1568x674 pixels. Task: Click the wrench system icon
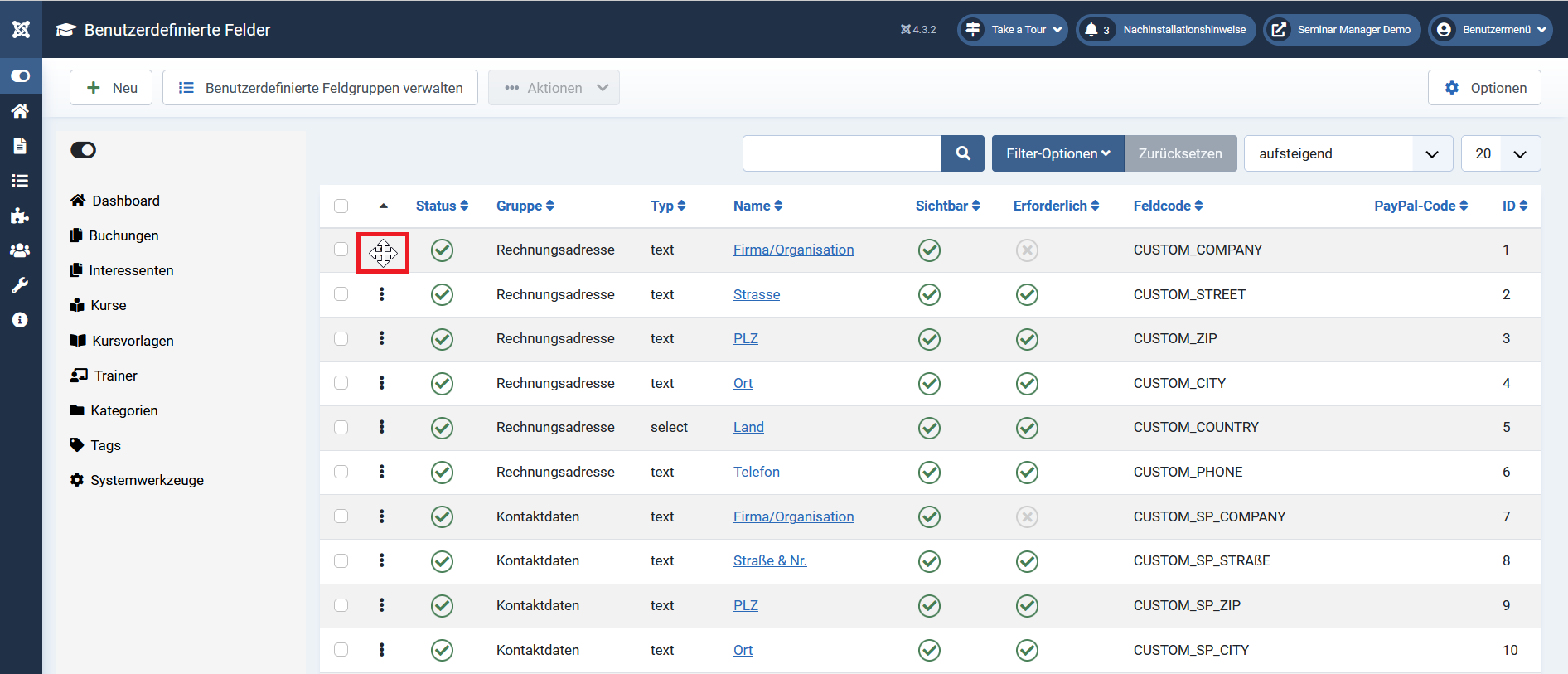21,285
